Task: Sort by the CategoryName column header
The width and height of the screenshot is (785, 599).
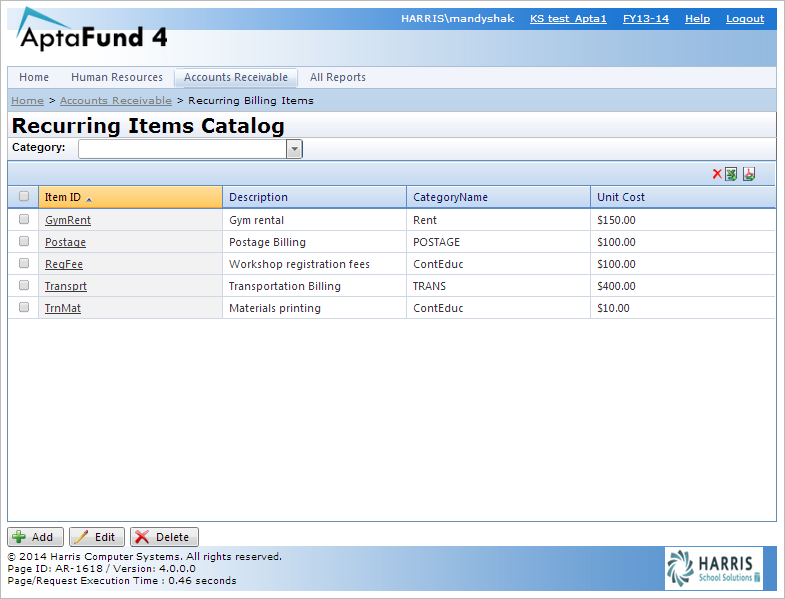Action: pyautogui.click(x=498, y=197)
